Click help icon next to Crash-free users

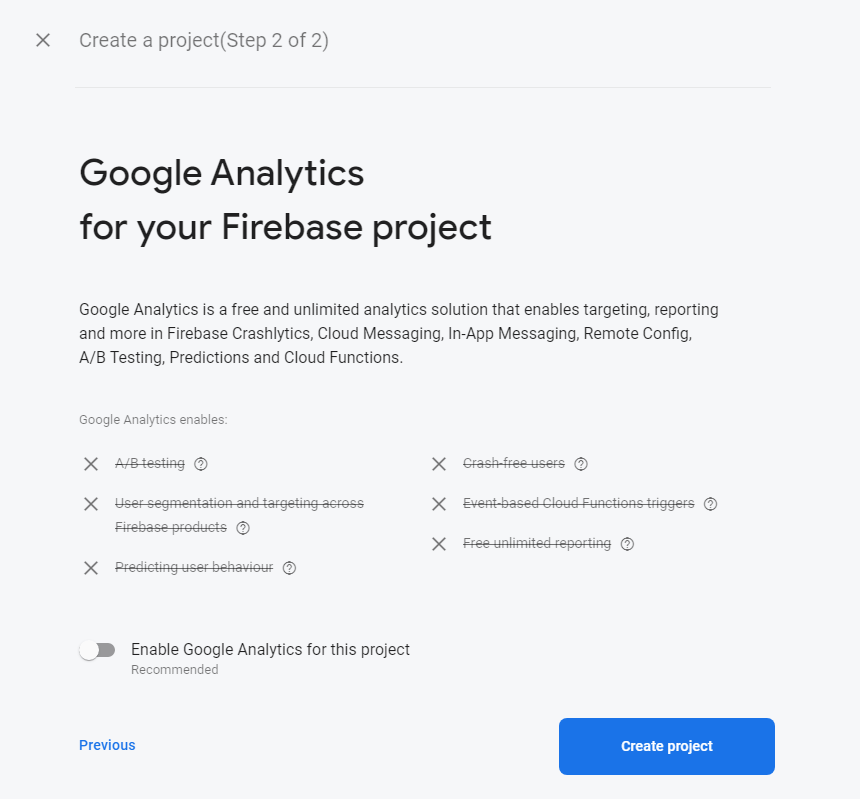(581, 464)
